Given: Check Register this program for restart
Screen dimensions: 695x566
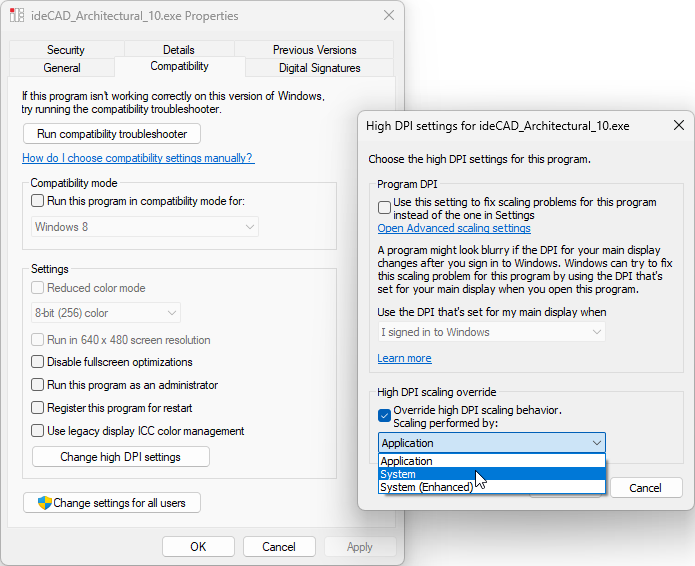Looking at the screenshot, I should tap(38, 408).
